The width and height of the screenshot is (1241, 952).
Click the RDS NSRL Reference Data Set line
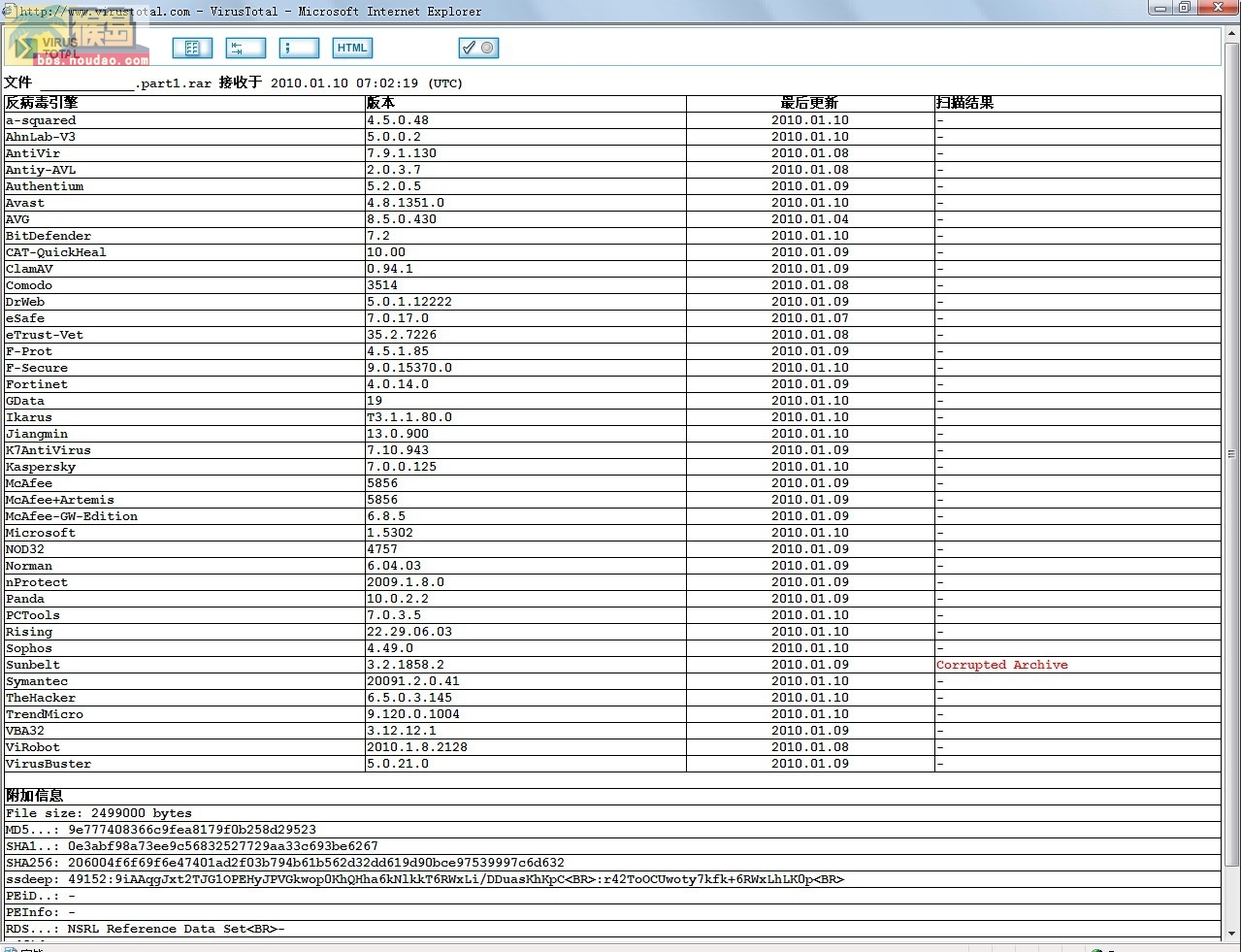click(x=146, y=929)
